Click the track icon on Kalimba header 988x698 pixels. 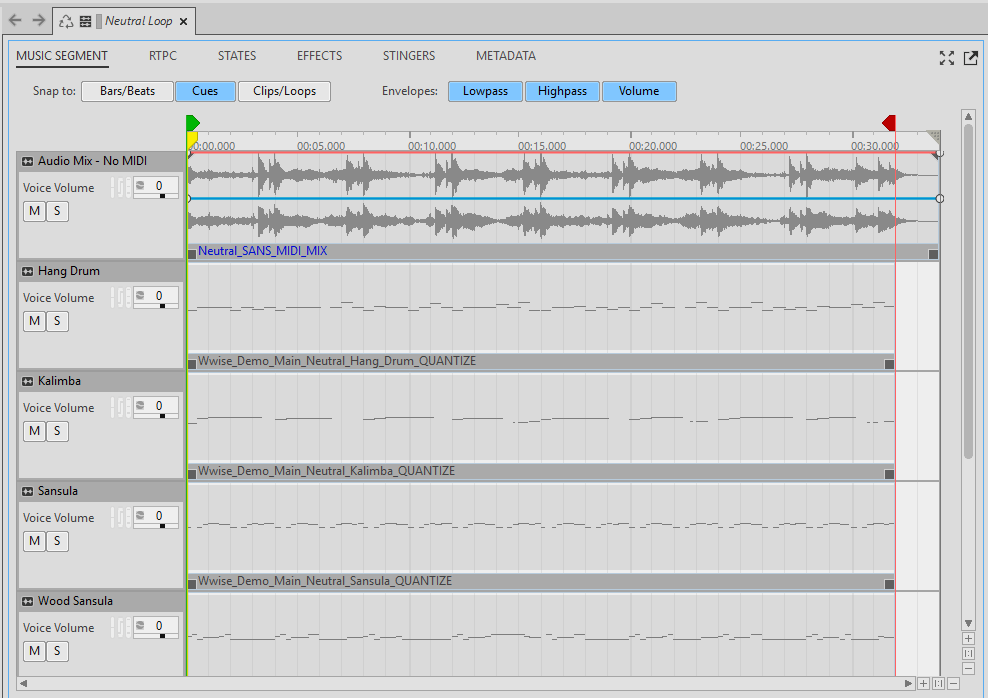coord(28,381)
